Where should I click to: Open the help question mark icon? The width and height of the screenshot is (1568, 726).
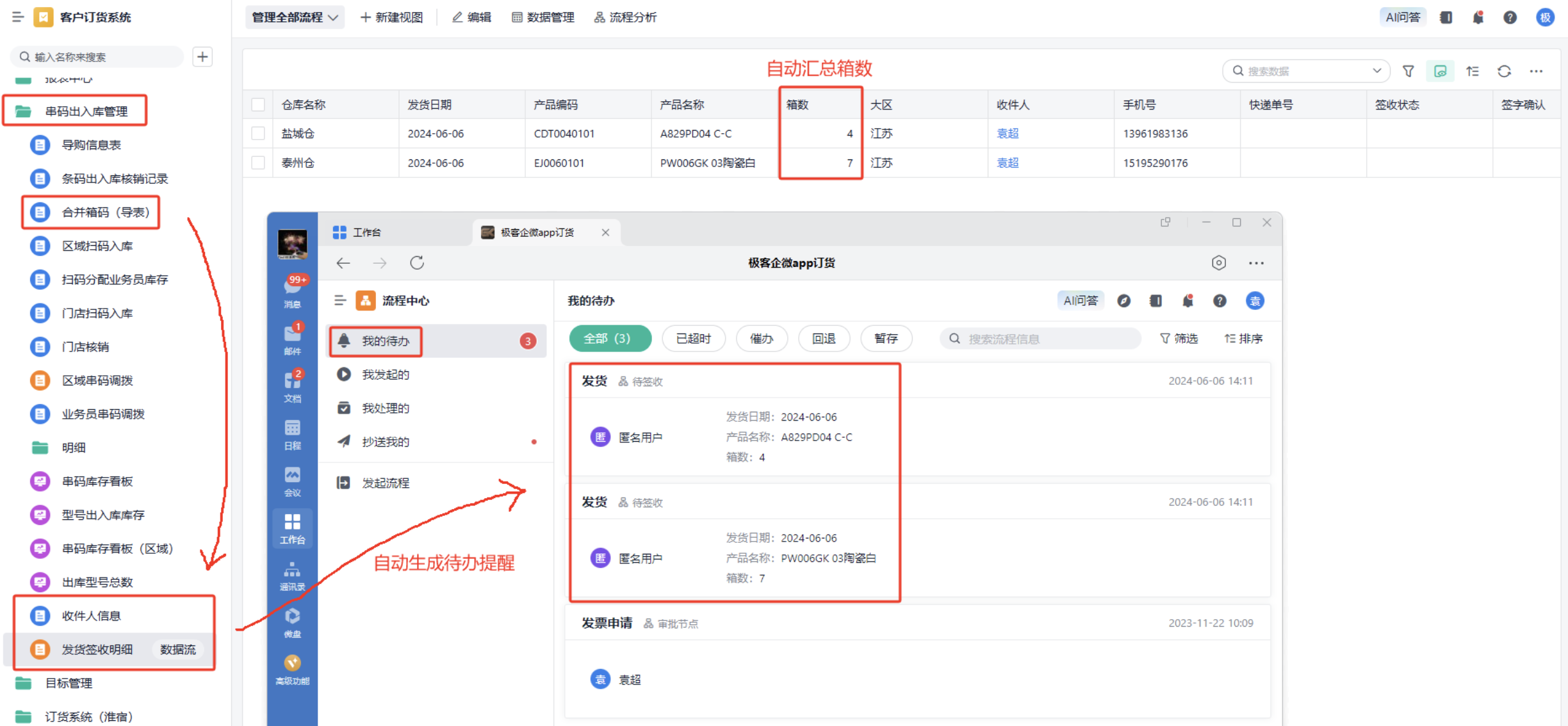click(1510, 17)
